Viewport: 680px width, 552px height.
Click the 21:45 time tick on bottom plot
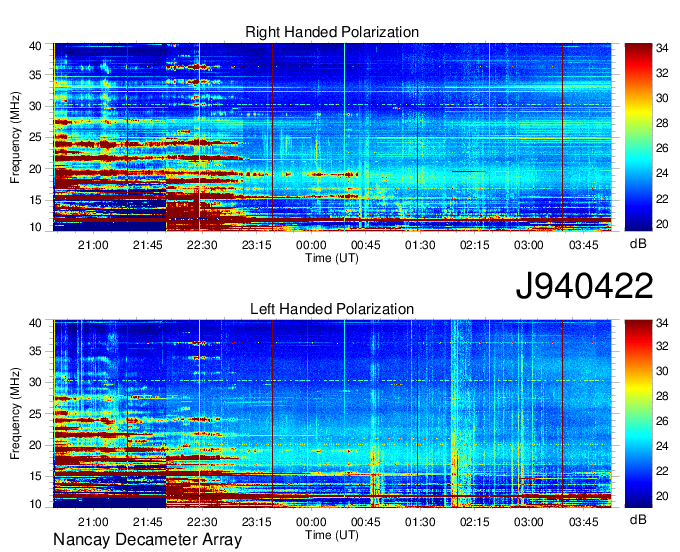click(147, 522)
